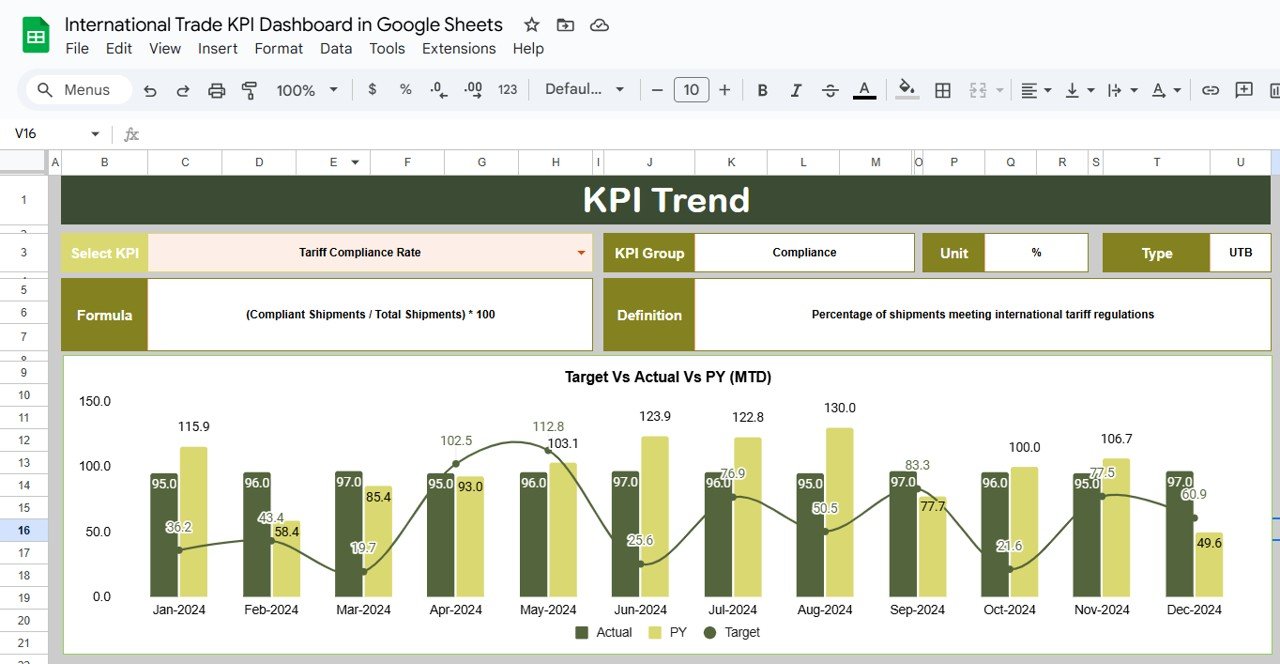The image size is (1280, 664).
Task: Decrease decimal places
Action: tap(439, 89)
